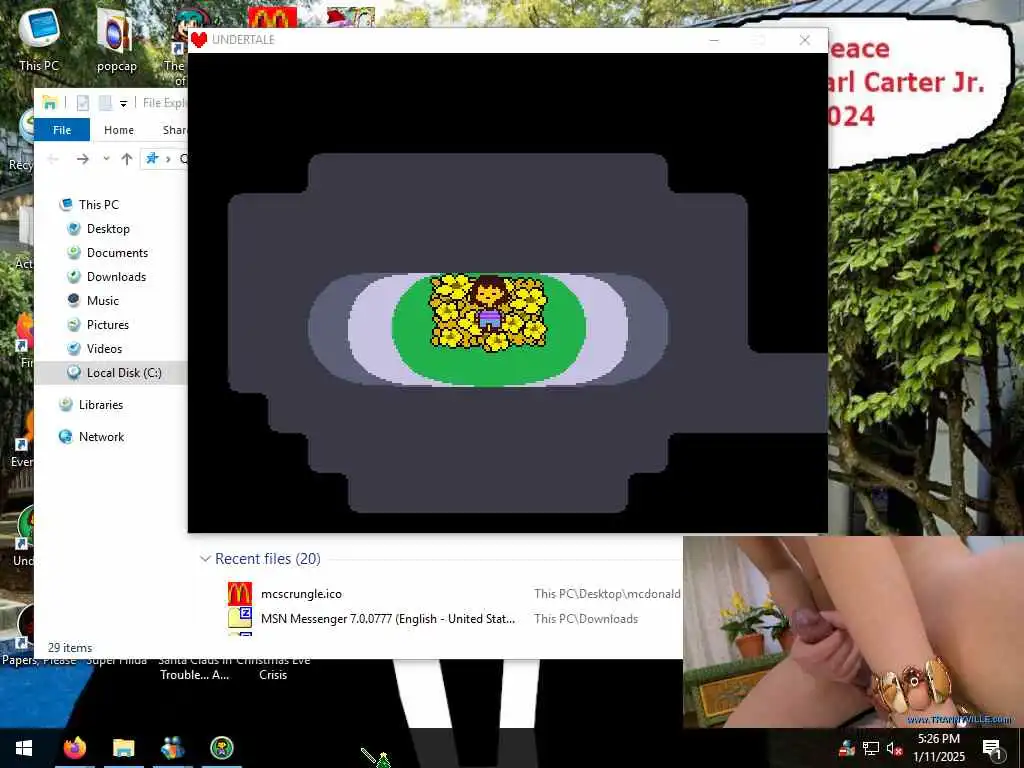This screenshot has height=768, width=1024.
Task: Click Properties icon in Explorer quick access toolbar
Action: 83,103
